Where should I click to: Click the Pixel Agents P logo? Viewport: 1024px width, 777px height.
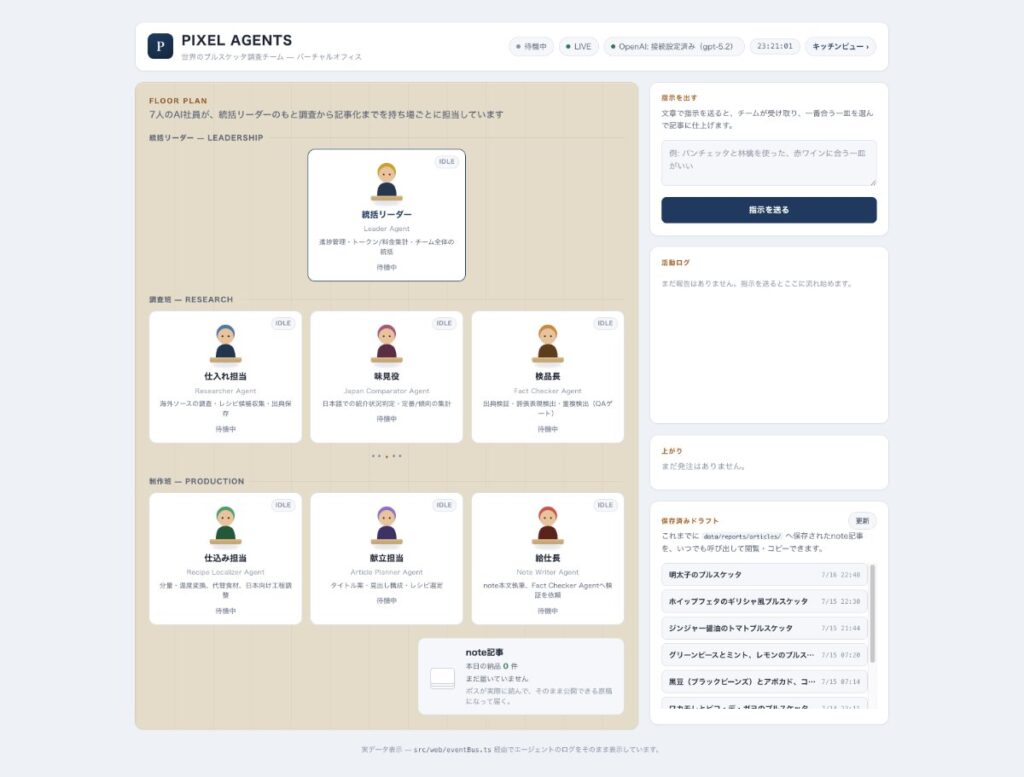pyautogui.click(x=160, y=46)
